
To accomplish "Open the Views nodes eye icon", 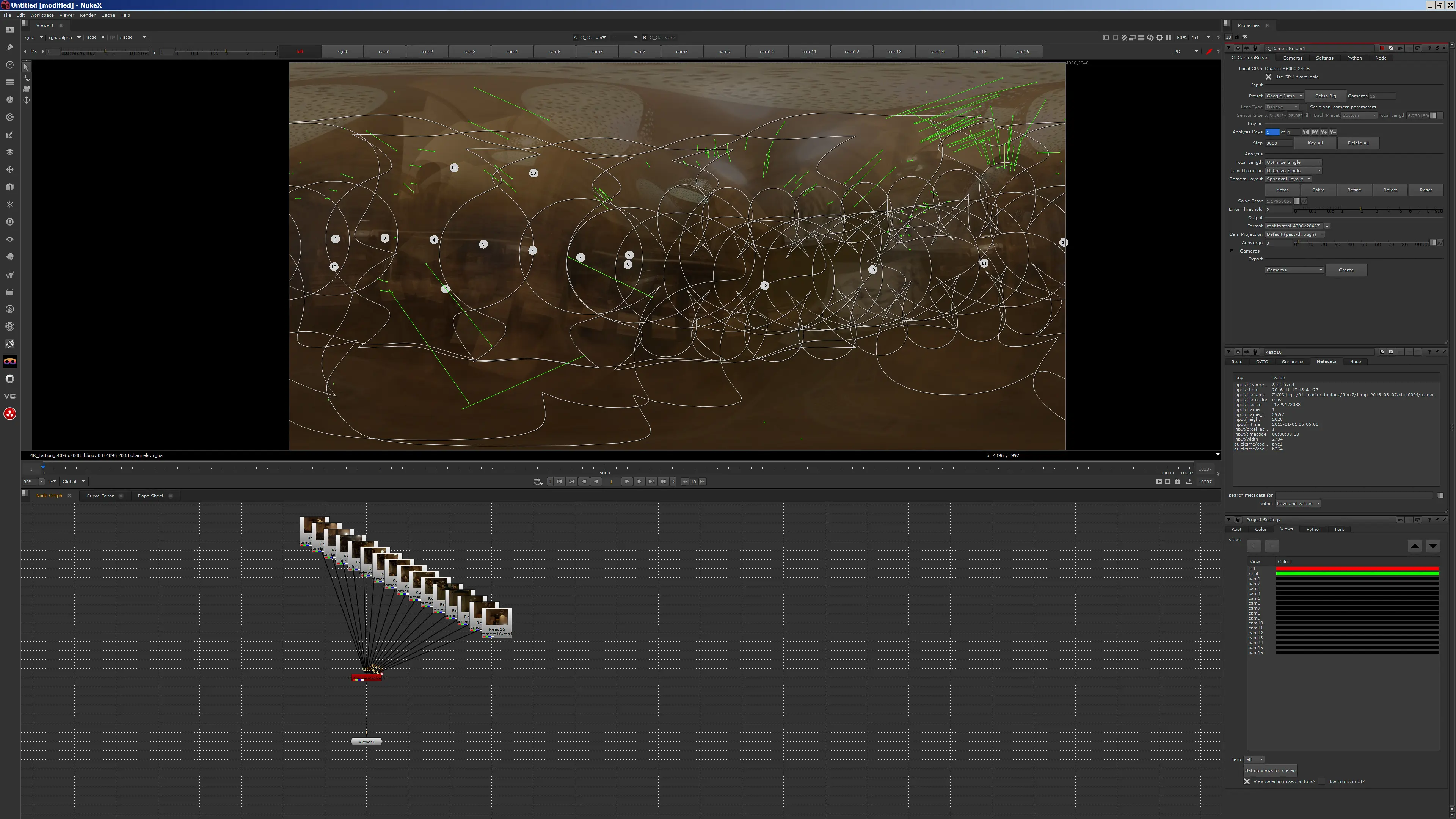I will [9, 239].
